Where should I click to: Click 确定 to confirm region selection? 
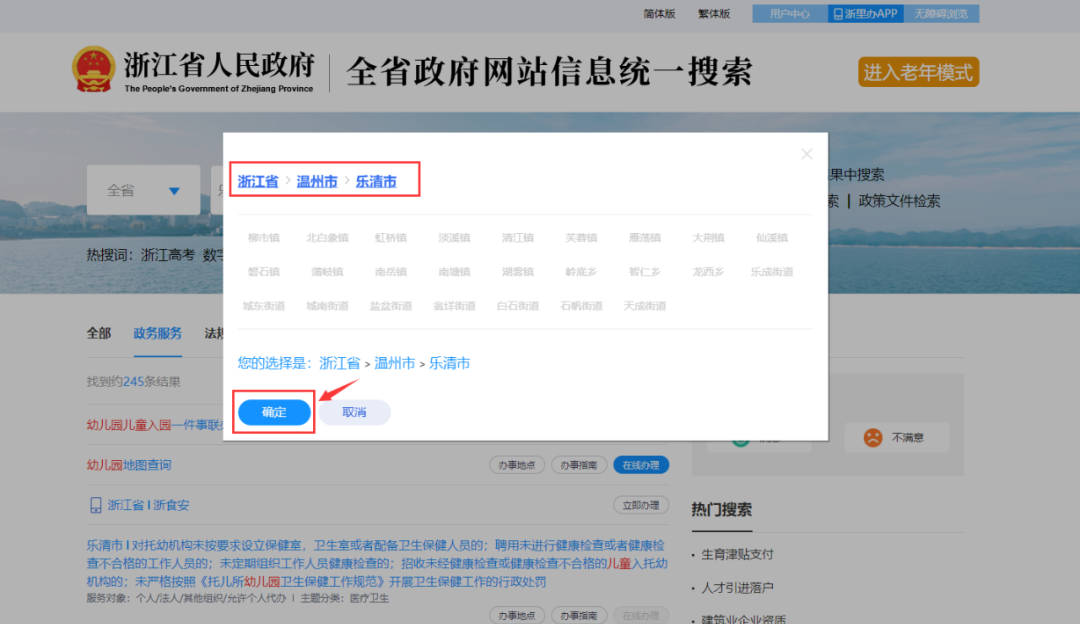(x=274, y=412)
